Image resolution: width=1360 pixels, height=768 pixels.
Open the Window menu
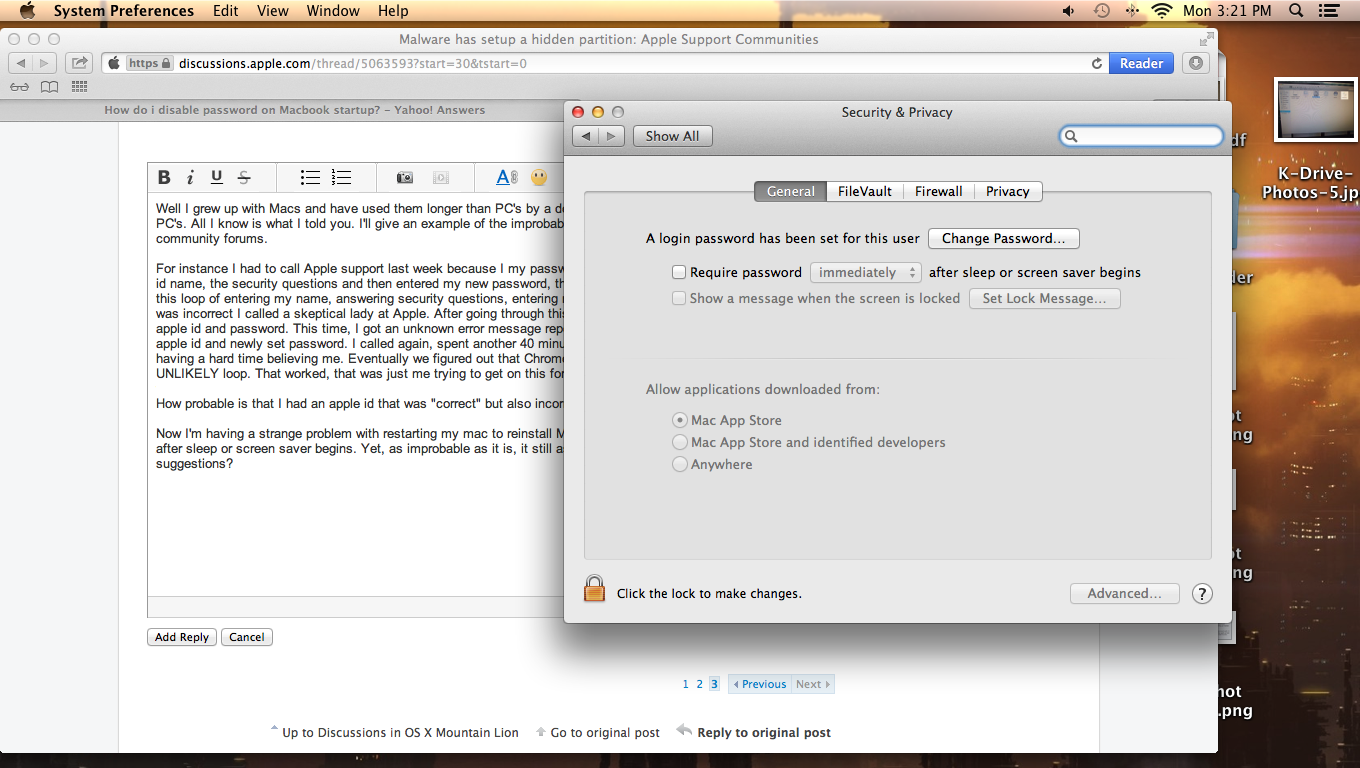333,11
